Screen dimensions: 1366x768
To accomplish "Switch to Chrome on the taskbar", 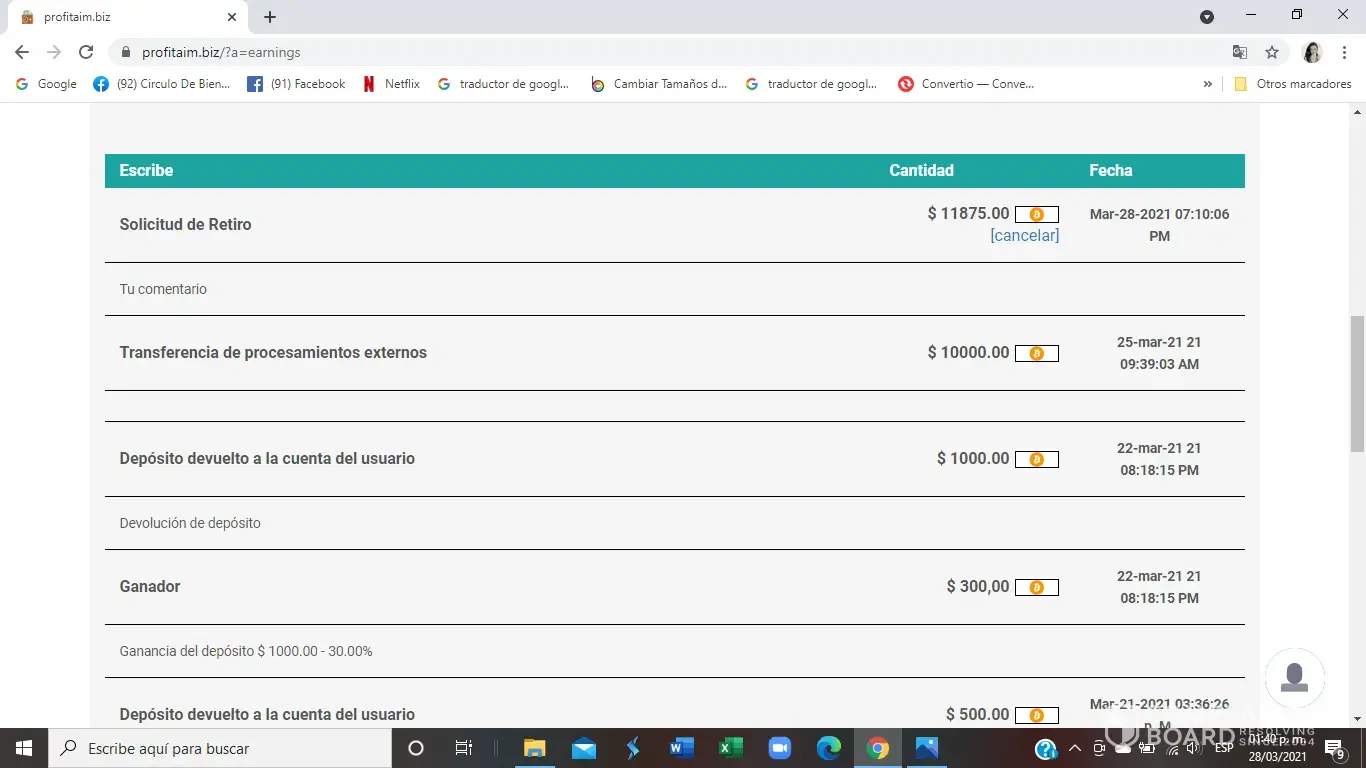I will [877, 748].
